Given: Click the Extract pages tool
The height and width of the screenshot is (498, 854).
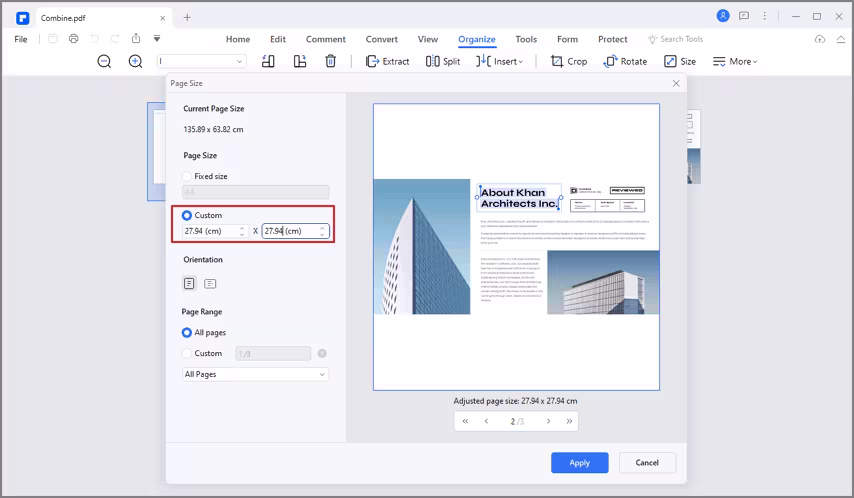Looking at the screenshot, I should (387, 62).
